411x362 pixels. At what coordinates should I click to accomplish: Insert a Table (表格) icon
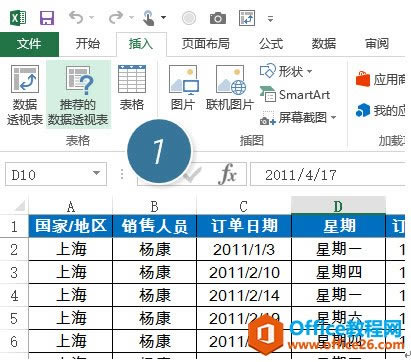132,88
